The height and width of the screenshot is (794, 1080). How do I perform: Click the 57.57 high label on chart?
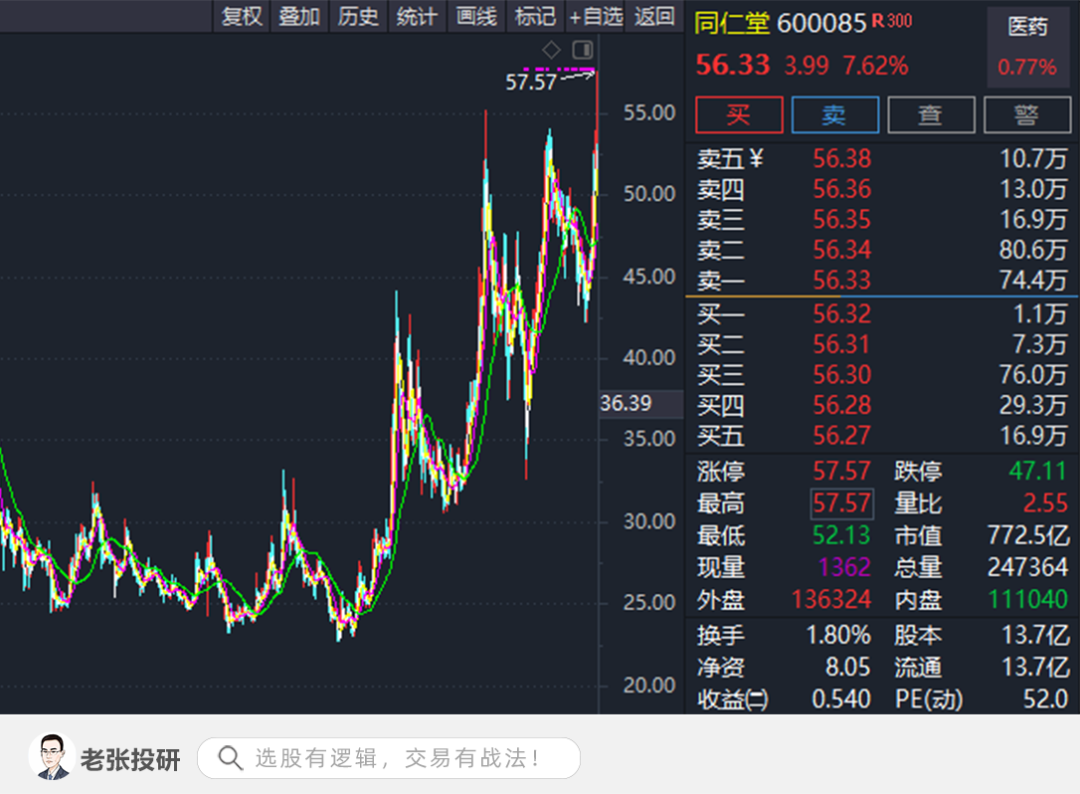(x=531, y=83)
